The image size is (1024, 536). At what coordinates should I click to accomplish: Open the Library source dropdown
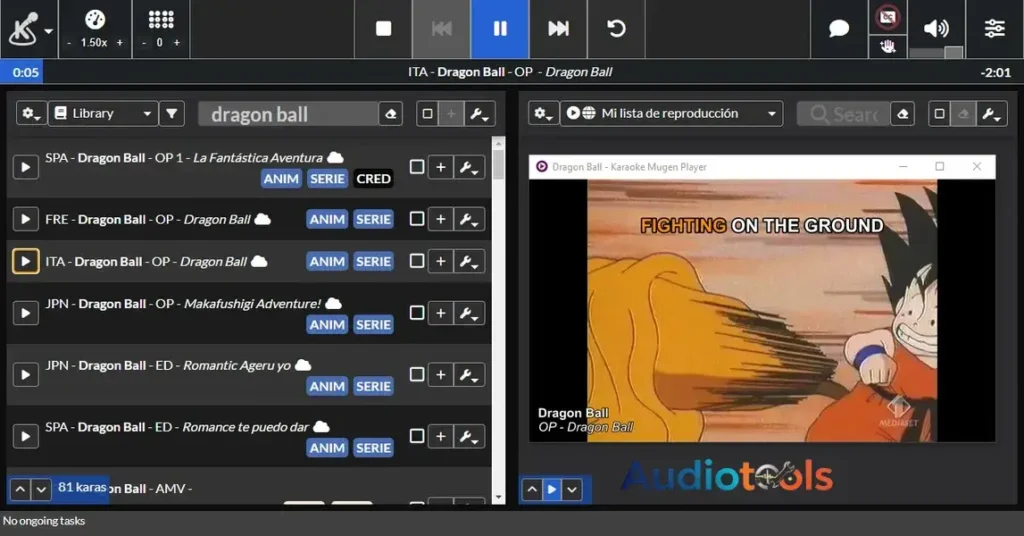(103, 114)
